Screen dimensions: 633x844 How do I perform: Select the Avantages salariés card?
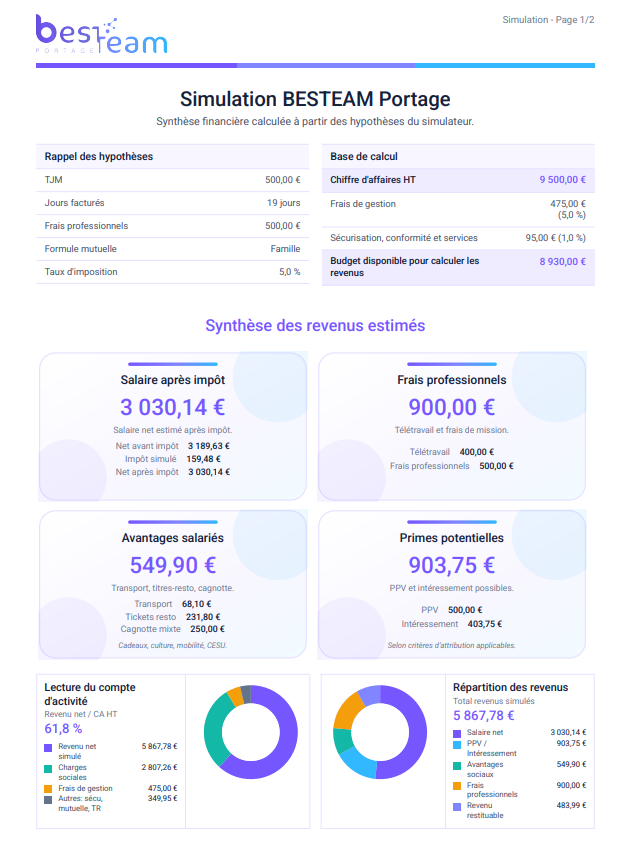(173, 584)
